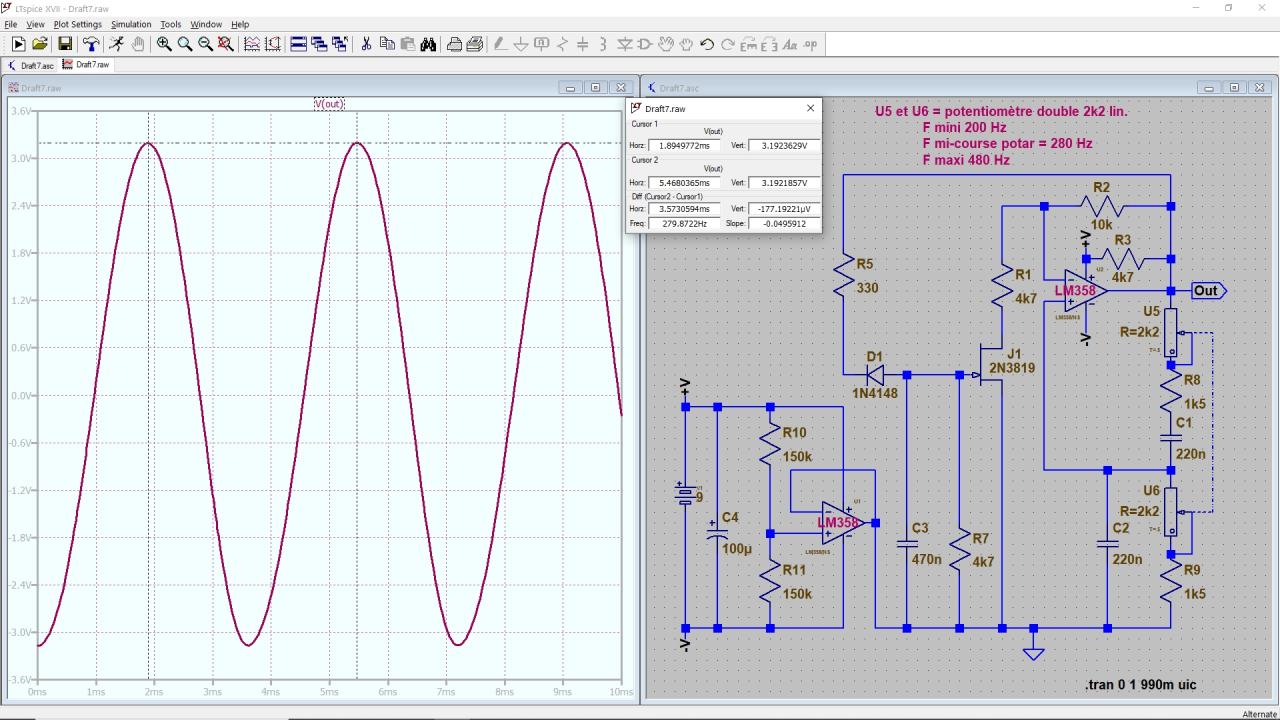
Task: Open the Plot Settings menu
Action: tap(77, 24)
